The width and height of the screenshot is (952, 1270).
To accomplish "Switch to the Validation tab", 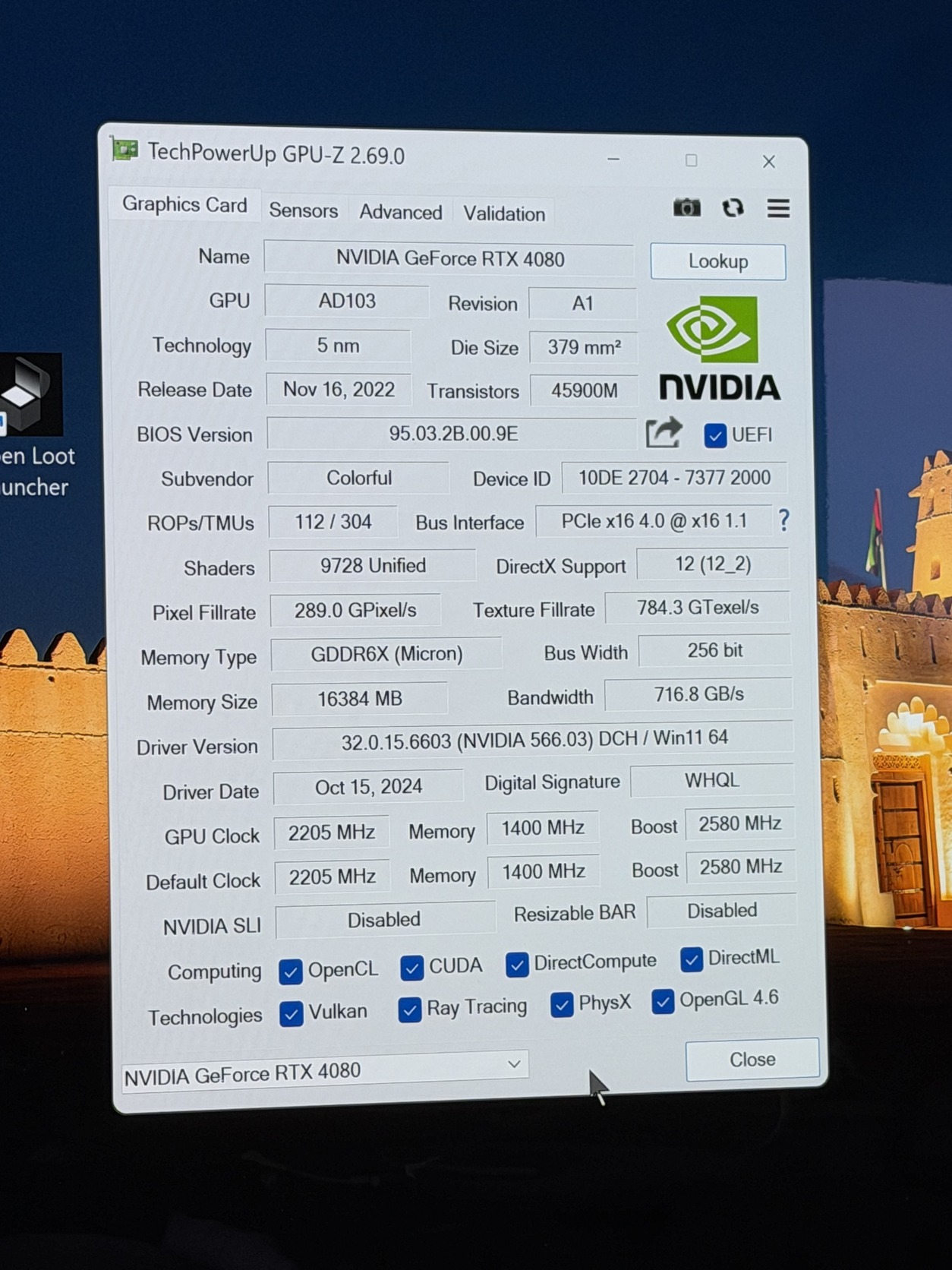I will tap(504, 213).
